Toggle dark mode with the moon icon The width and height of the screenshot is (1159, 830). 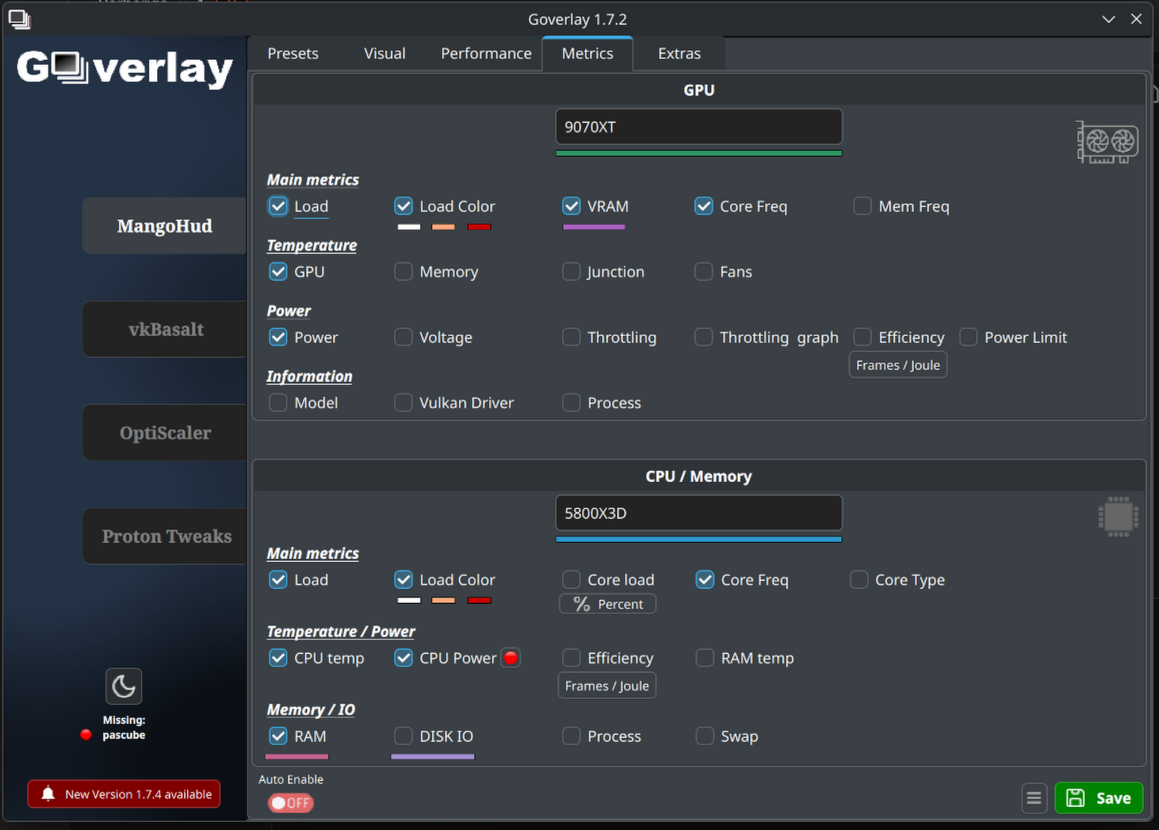pos(123,687)
